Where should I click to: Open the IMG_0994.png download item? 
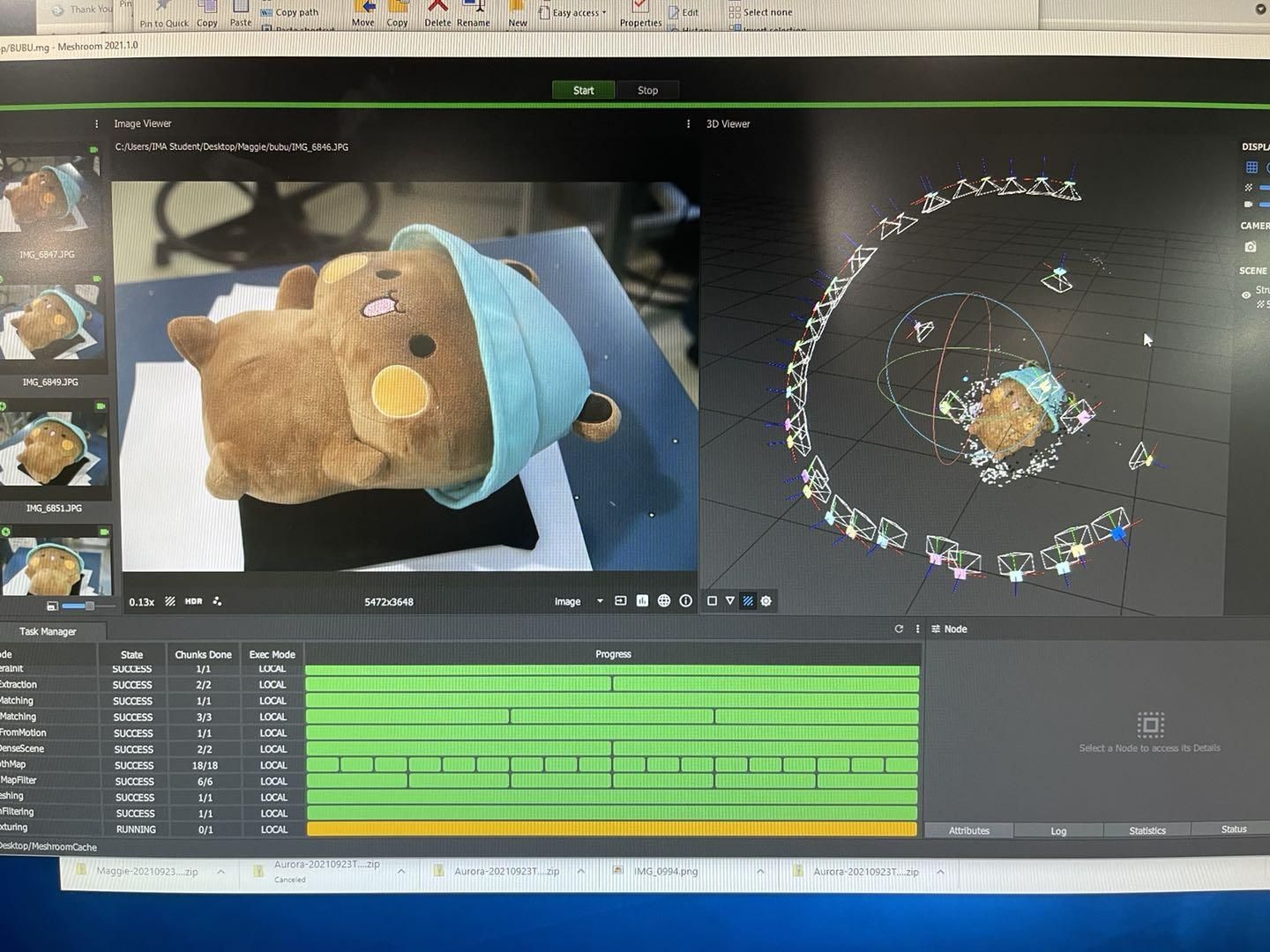666,871
